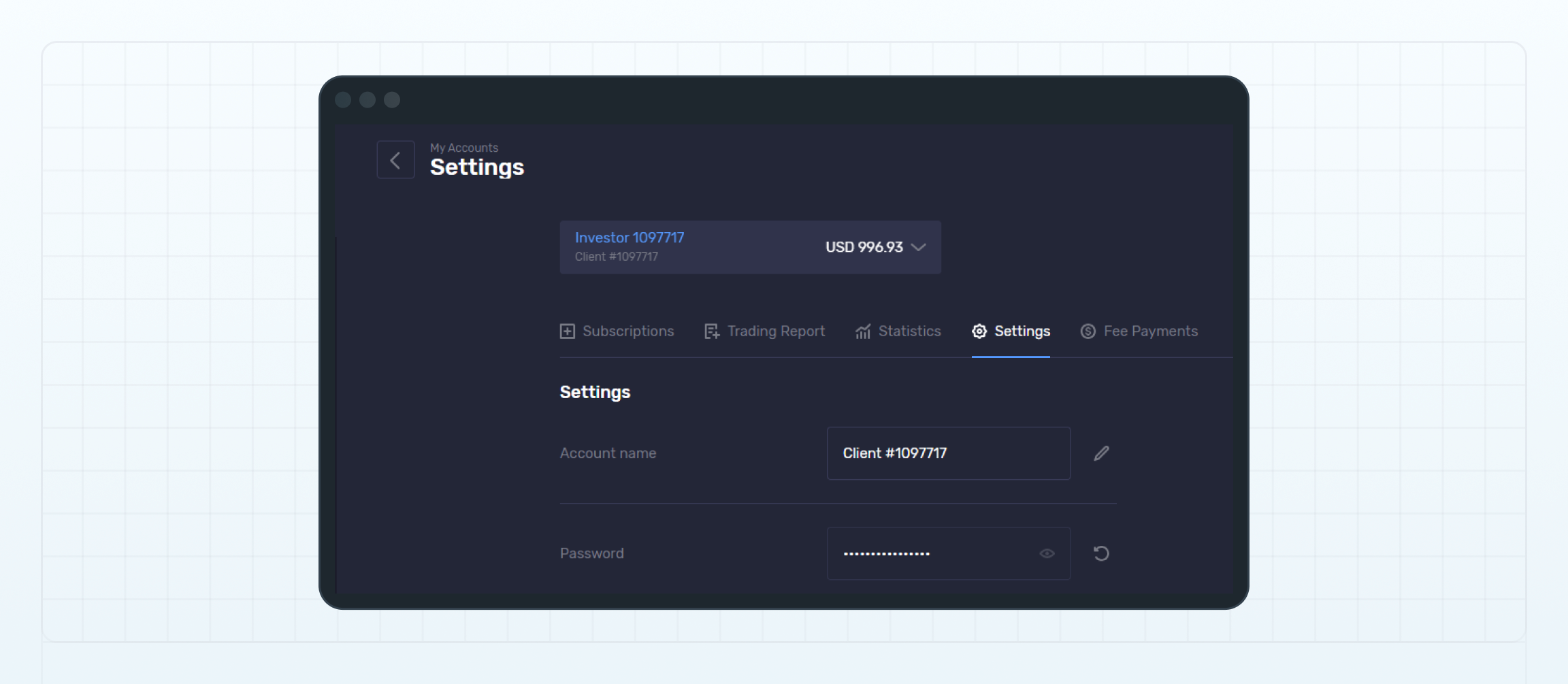Screen dimensions: 1568x684
Task: Click the Statistics bar chart icon
Action: point(863,331)
